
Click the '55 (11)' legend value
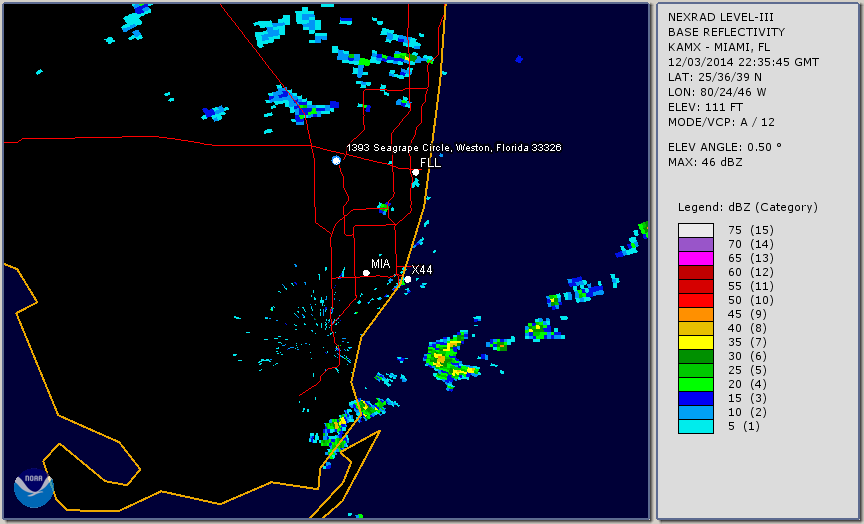[x=750, y=287]
